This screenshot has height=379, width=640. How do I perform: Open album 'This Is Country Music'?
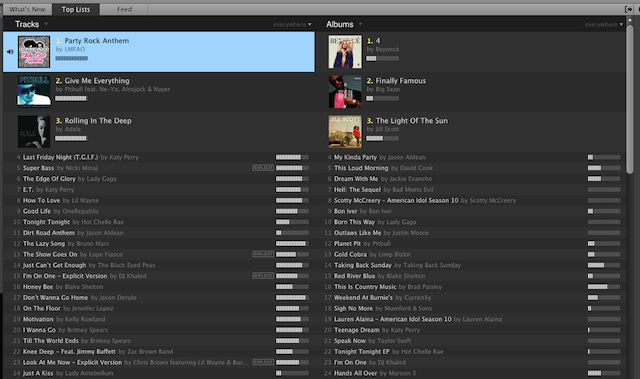(365, 287)
